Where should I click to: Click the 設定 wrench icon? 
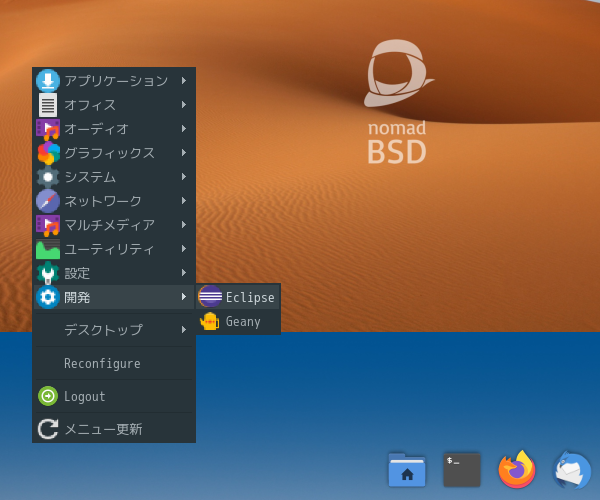[48, 273]
